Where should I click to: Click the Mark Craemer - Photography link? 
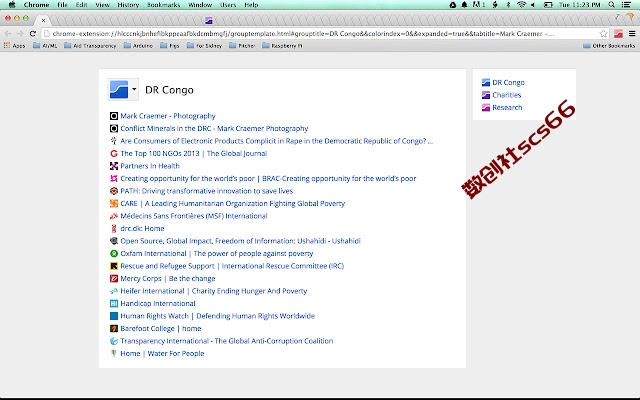[x=168, y=116]
